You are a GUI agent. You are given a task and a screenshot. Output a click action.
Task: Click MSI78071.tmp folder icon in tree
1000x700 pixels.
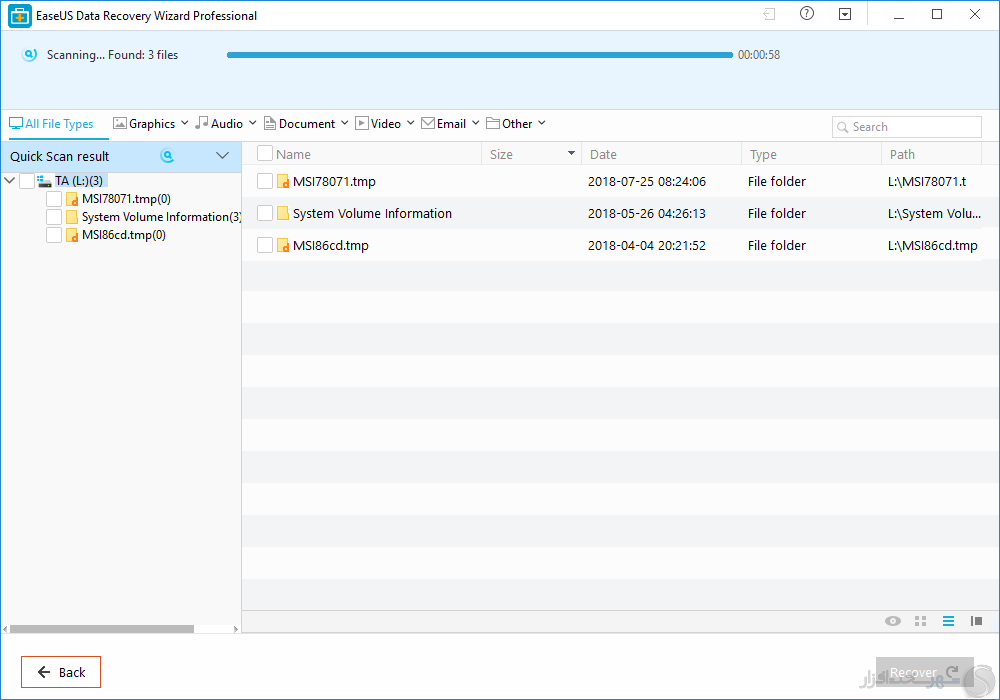(72, 200)
